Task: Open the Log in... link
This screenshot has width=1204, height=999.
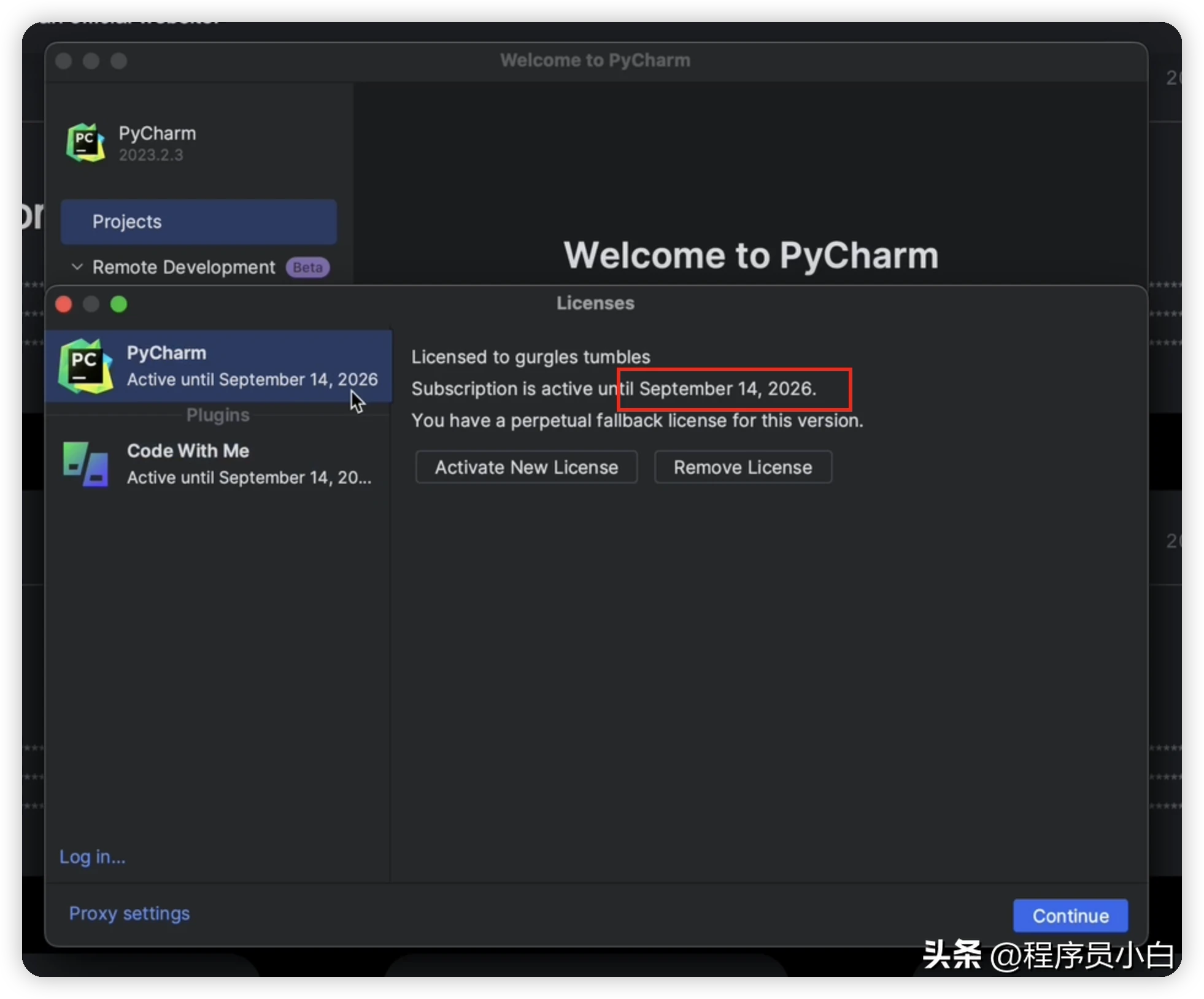Action: (92, 857)
